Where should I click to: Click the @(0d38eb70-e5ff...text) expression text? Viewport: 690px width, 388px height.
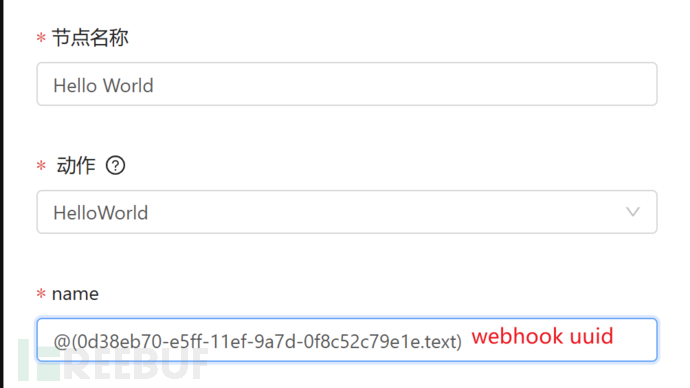(x=257, y=341)
